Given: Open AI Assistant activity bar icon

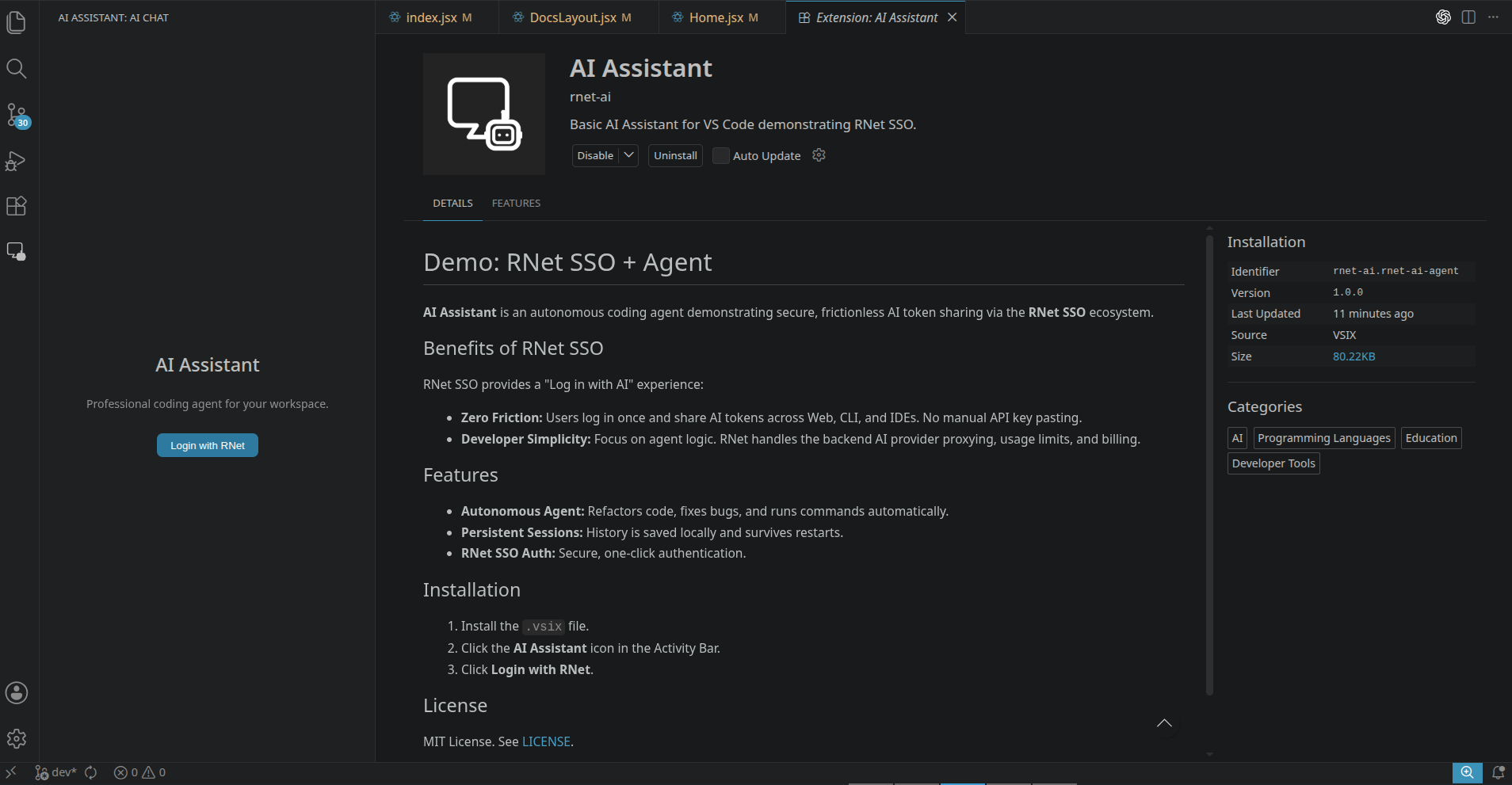Looking at the screenshot, I should click(17, 252).
